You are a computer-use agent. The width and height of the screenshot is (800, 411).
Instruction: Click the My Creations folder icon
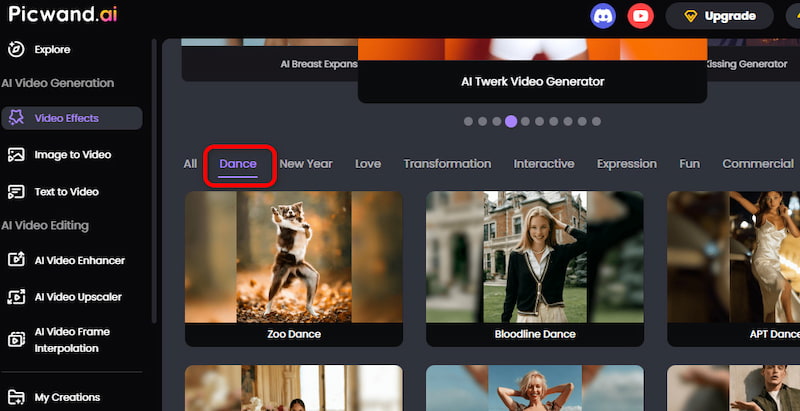(x=16, y=397)
